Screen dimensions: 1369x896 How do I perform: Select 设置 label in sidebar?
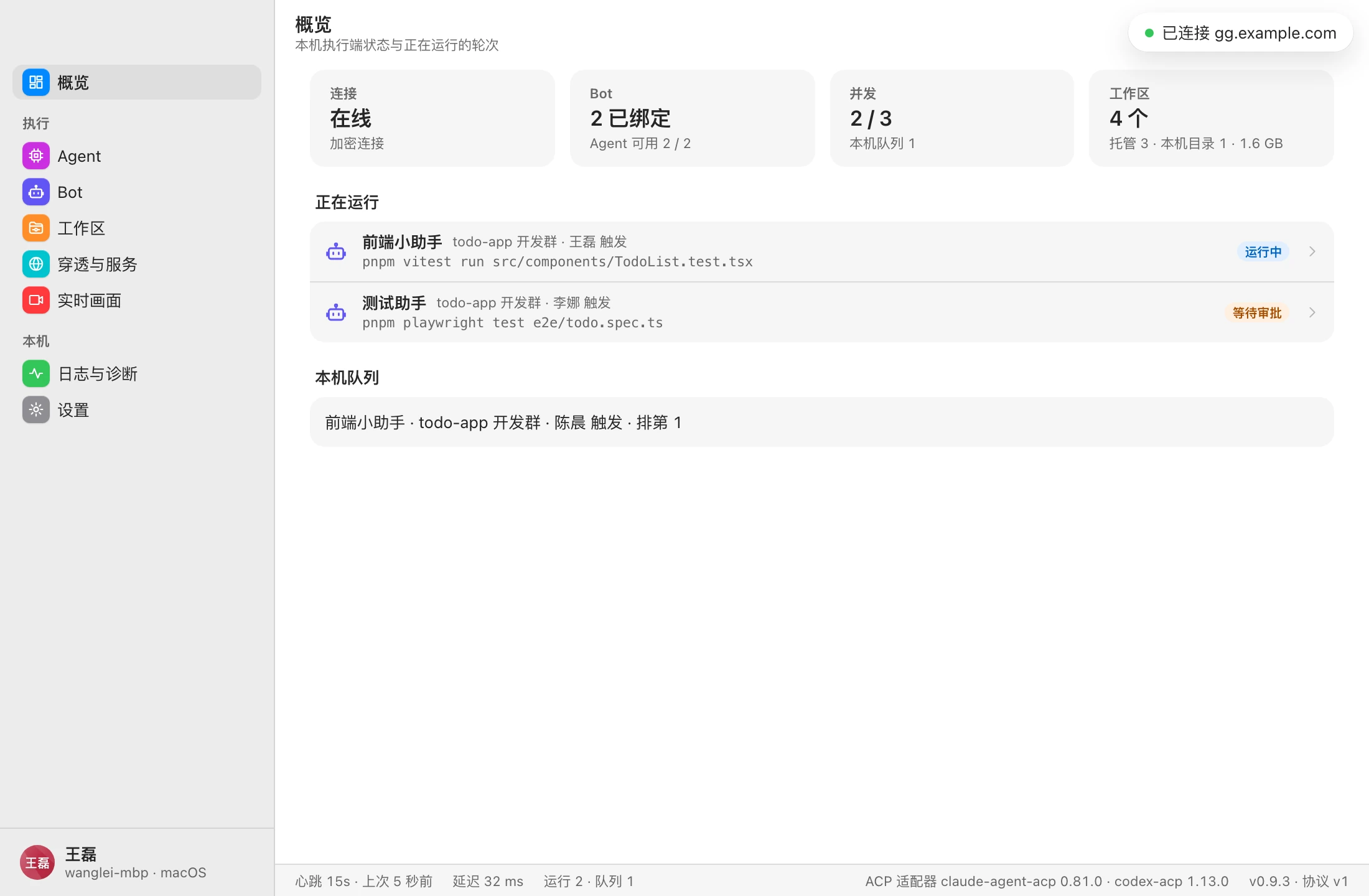click(73, 410)
